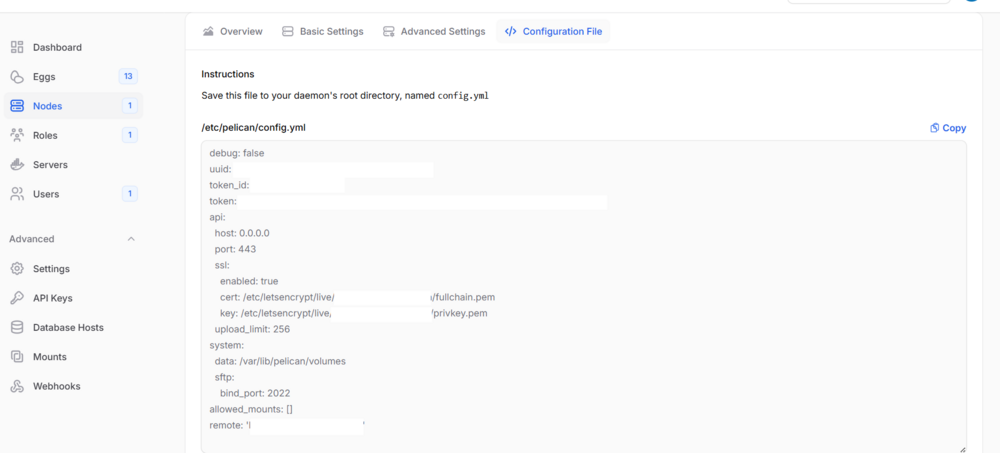This screenshot has width=1000, height=453.
Task: Select the Configuration File tab
Action: pyautogui.click(x=553, y=31)
